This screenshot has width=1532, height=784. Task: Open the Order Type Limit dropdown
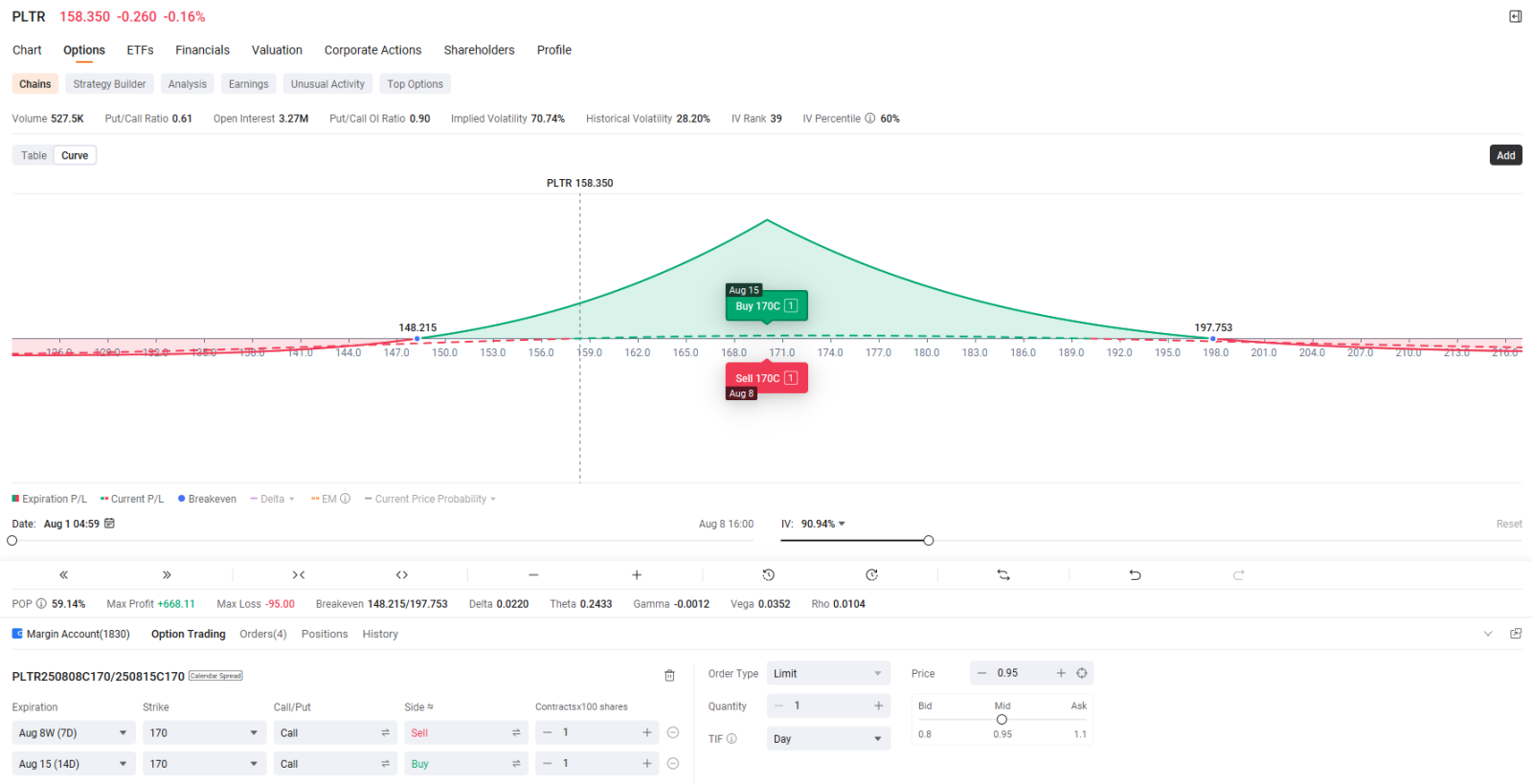pos(828,674)
